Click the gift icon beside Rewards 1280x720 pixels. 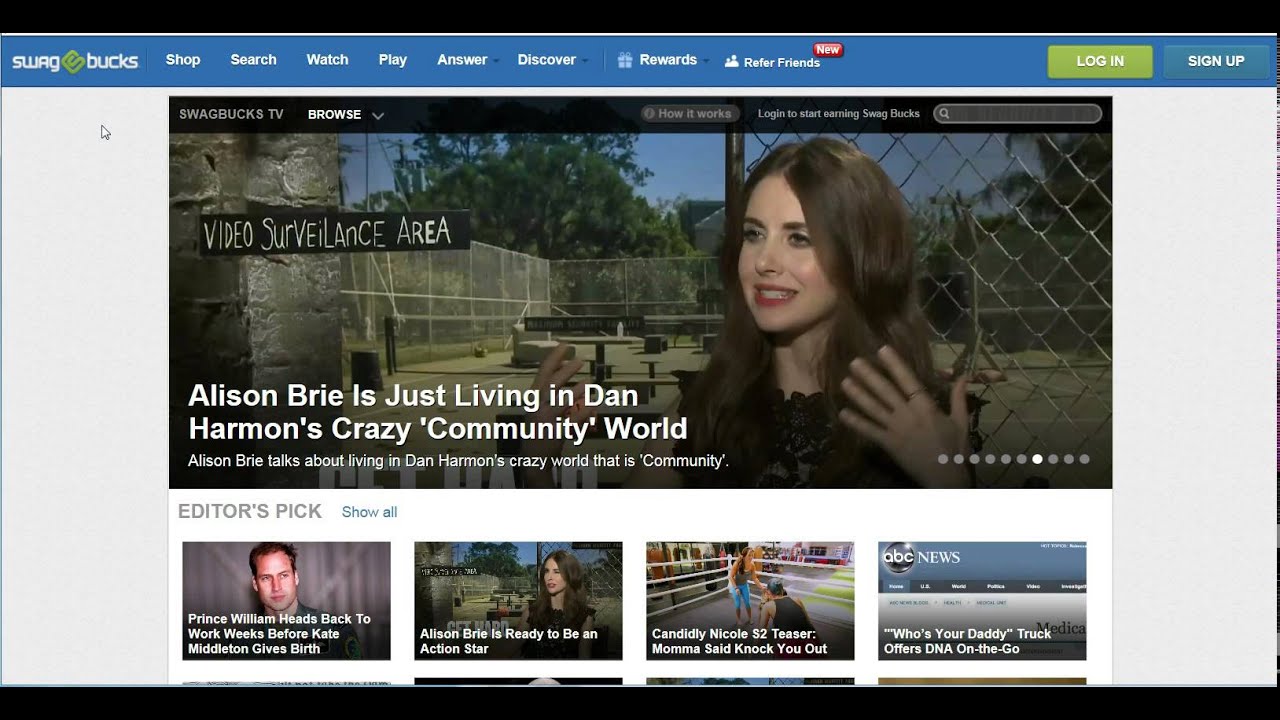click(x=625, y=60)
